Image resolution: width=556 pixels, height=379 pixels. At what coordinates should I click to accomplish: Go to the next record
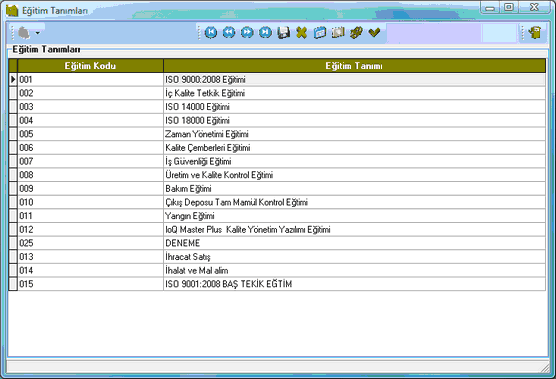(x=247, y=33)
